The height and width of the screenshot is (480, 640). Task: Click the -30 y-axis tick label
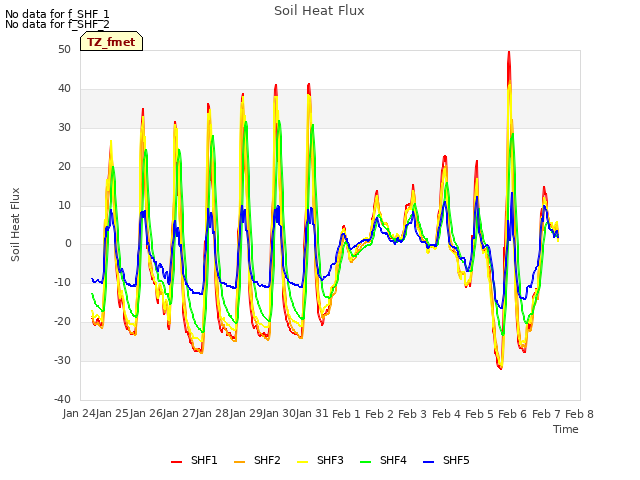[x=62, y=360]
